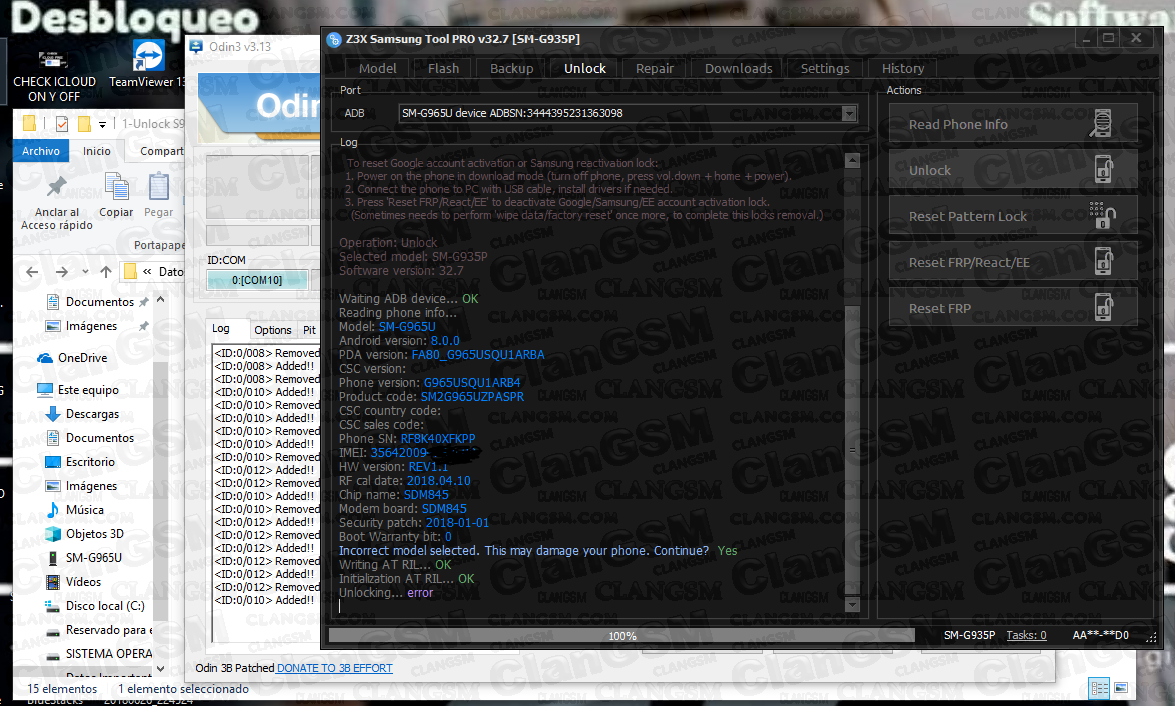Open the Explorer quick access toolbar dropdown
The image size is (1175, 706).
103,124
